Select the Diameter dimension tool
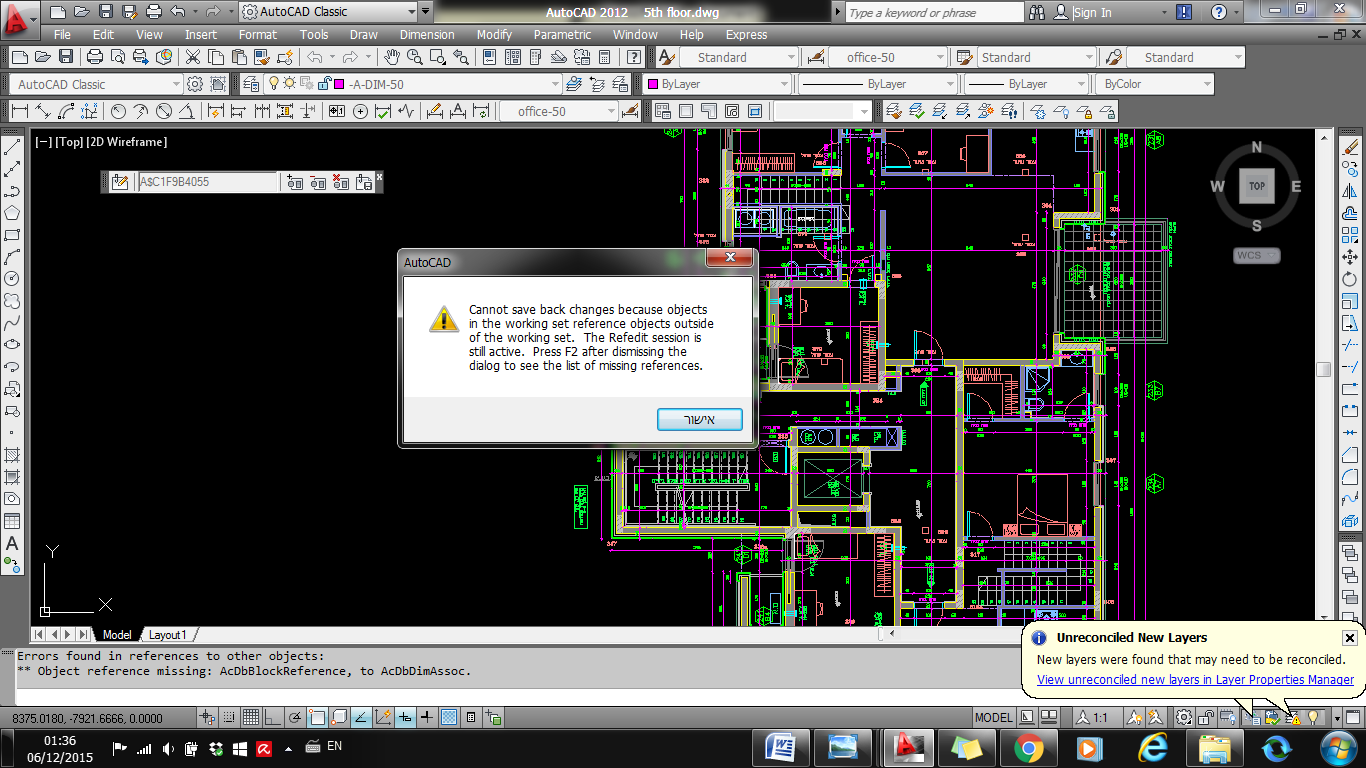1366x768 pixels. click(x=164, y=111)
